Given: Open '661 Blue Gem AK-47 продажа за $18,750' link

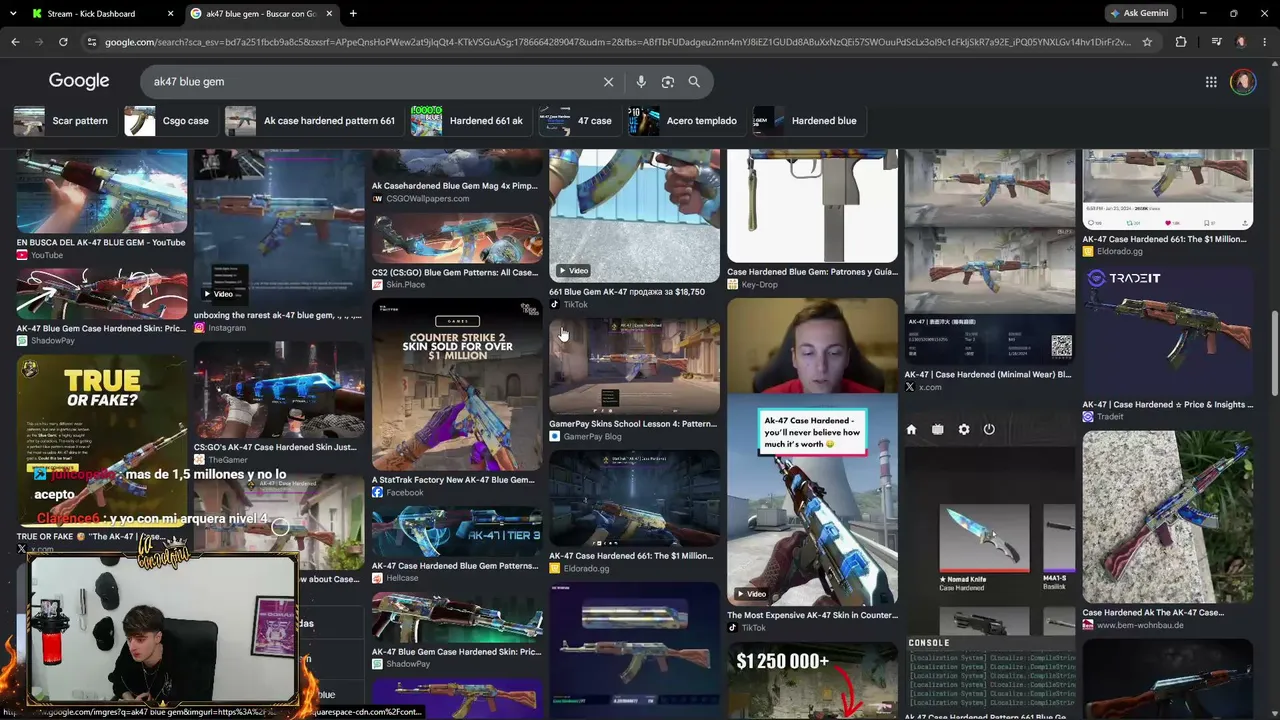Looking at the screenshot, I should coord(627,292).
